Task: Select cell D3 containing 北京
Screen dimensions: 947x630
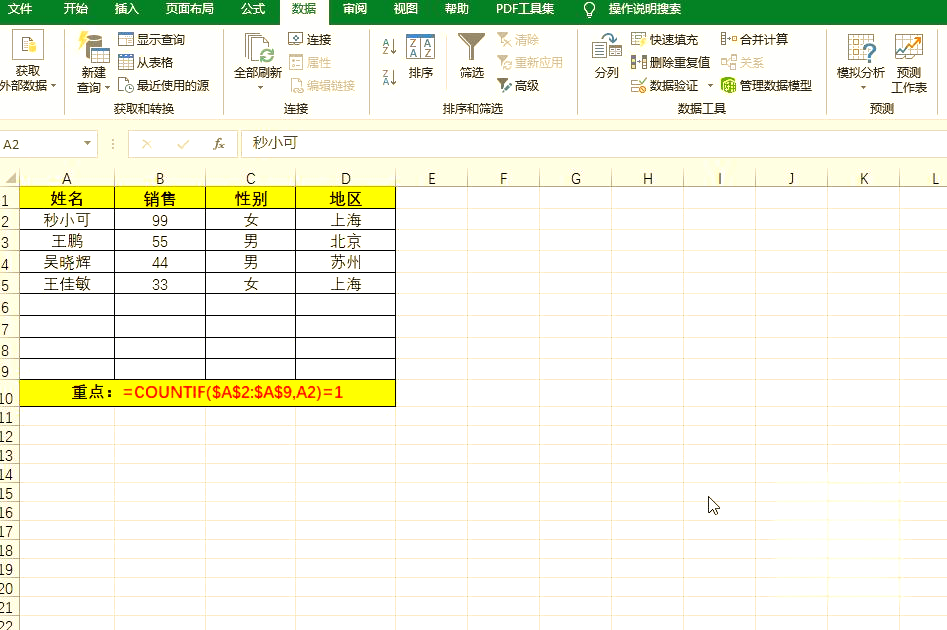Action: [345, 241]
